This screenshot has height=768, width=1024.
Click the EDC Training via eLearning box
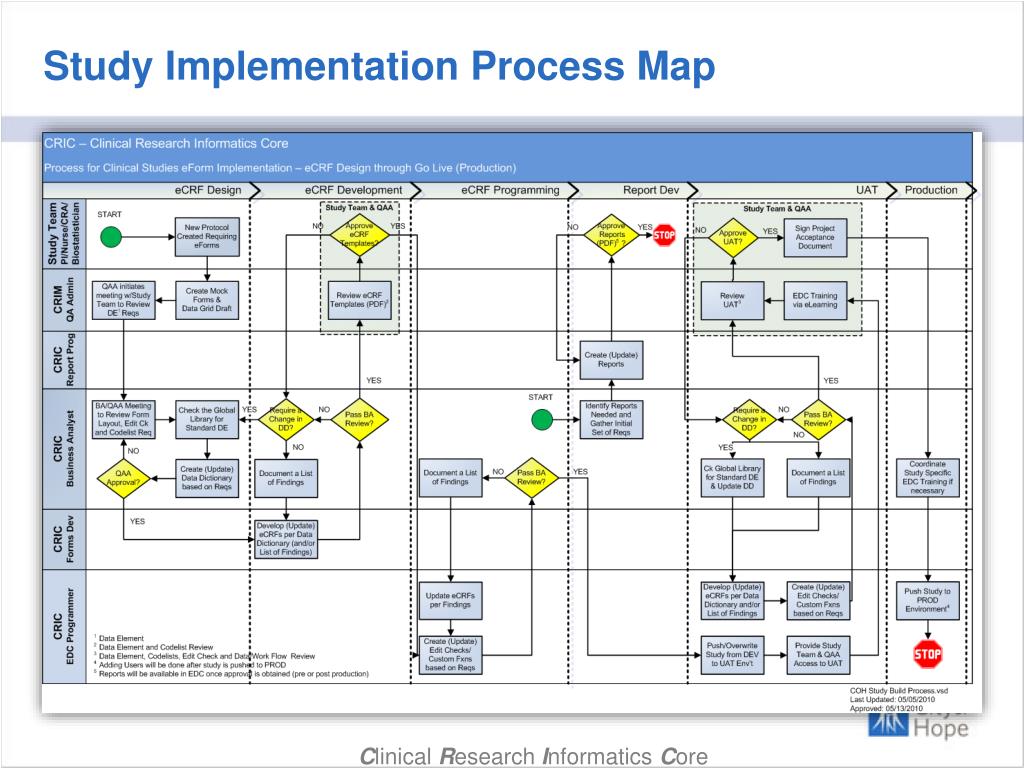click(816, 301)
